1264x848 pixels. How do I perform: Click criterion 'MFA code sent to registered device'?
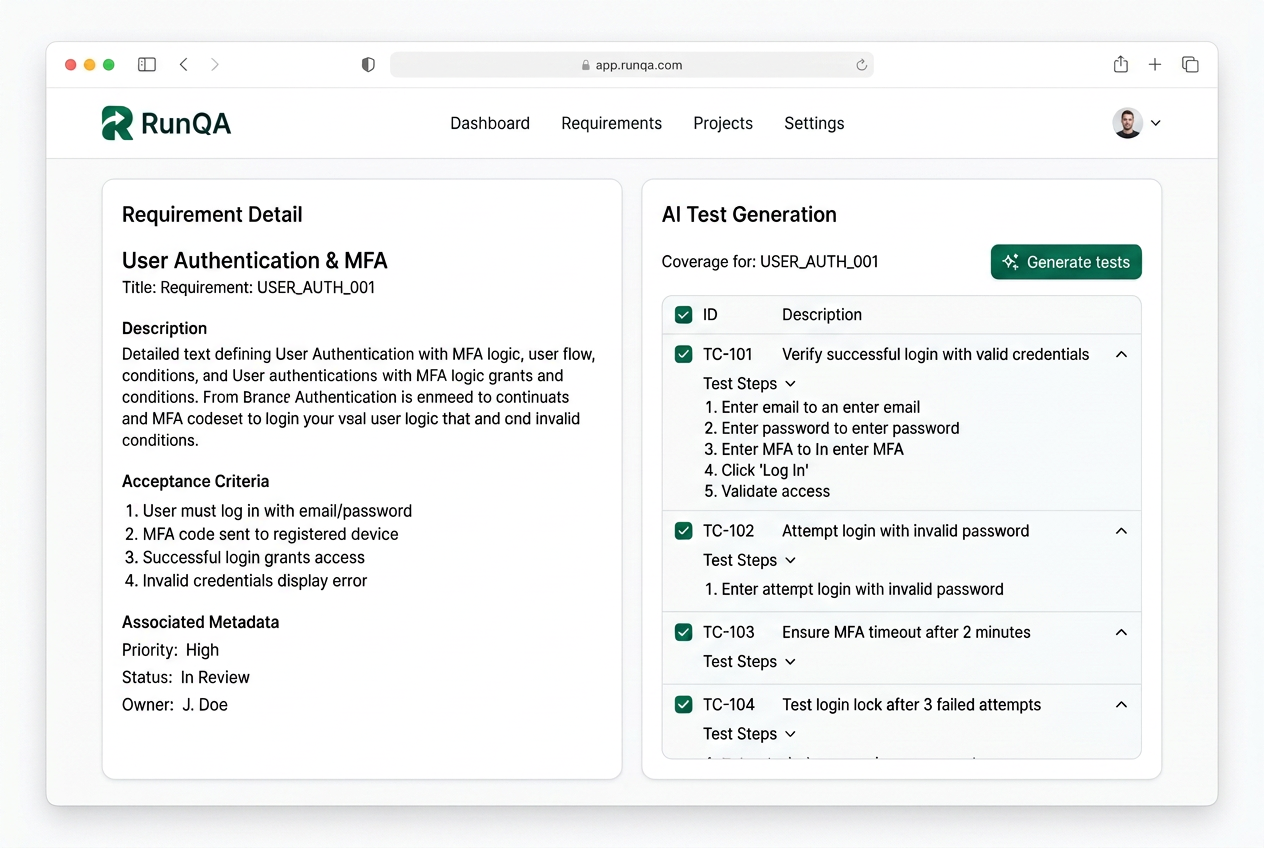262,534
